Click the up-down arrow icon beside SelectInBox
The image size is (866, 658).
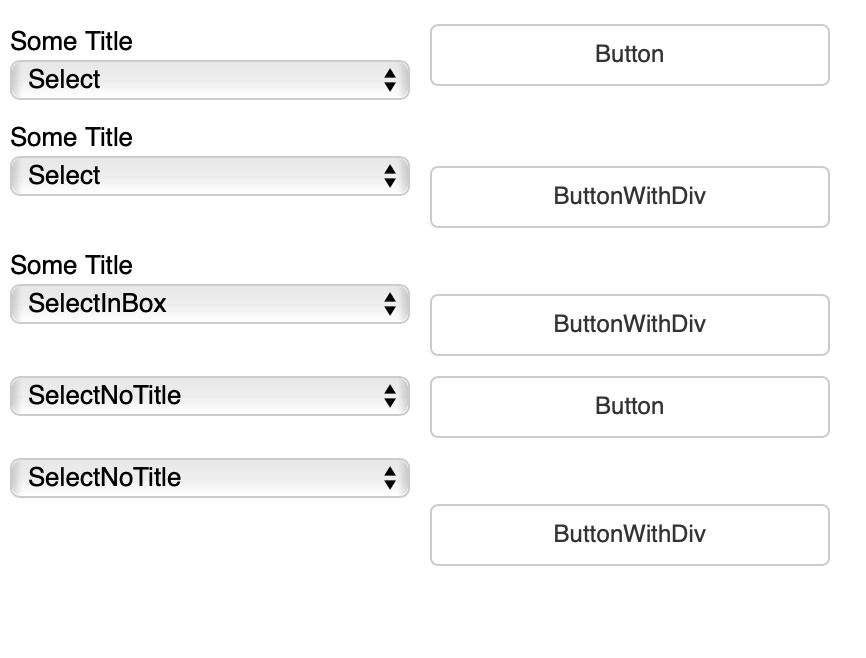pyautogui.click(x=392, y=304)
